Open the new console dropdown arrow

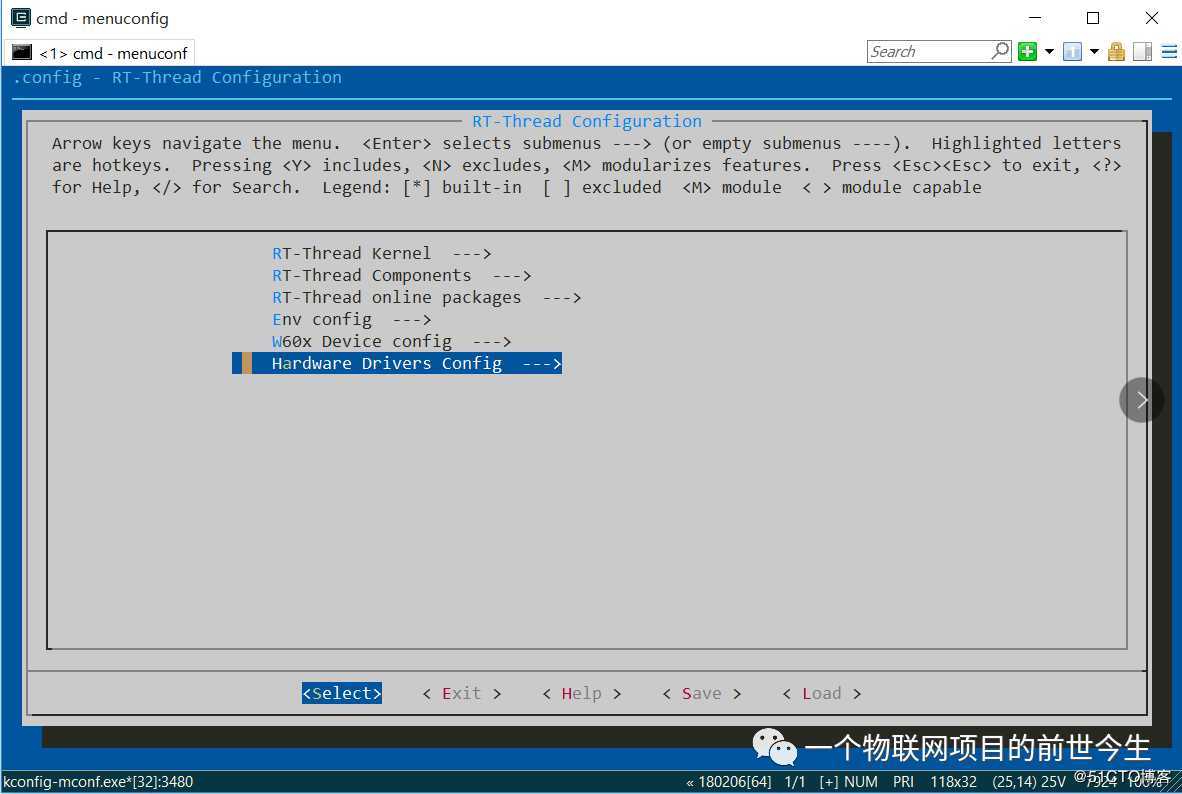tap(1049, 51)
